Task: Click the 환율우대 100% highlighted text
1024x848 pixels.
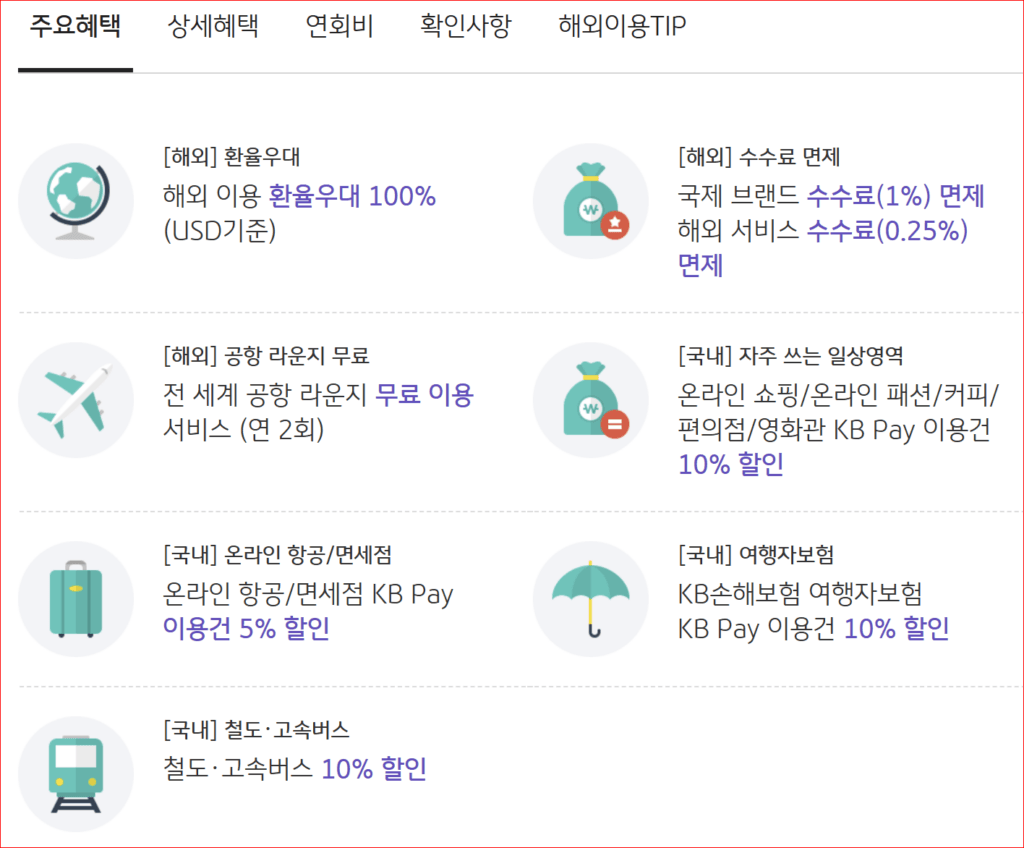Action: point(352,196)
